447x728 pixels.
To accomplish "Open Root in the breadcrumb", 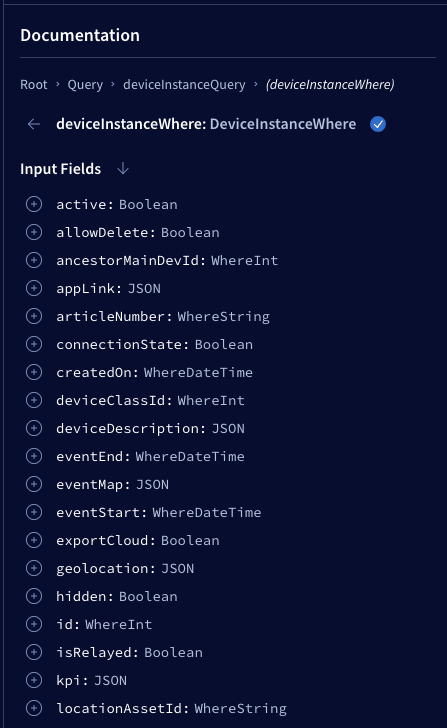I will click(x=34, y=84).
